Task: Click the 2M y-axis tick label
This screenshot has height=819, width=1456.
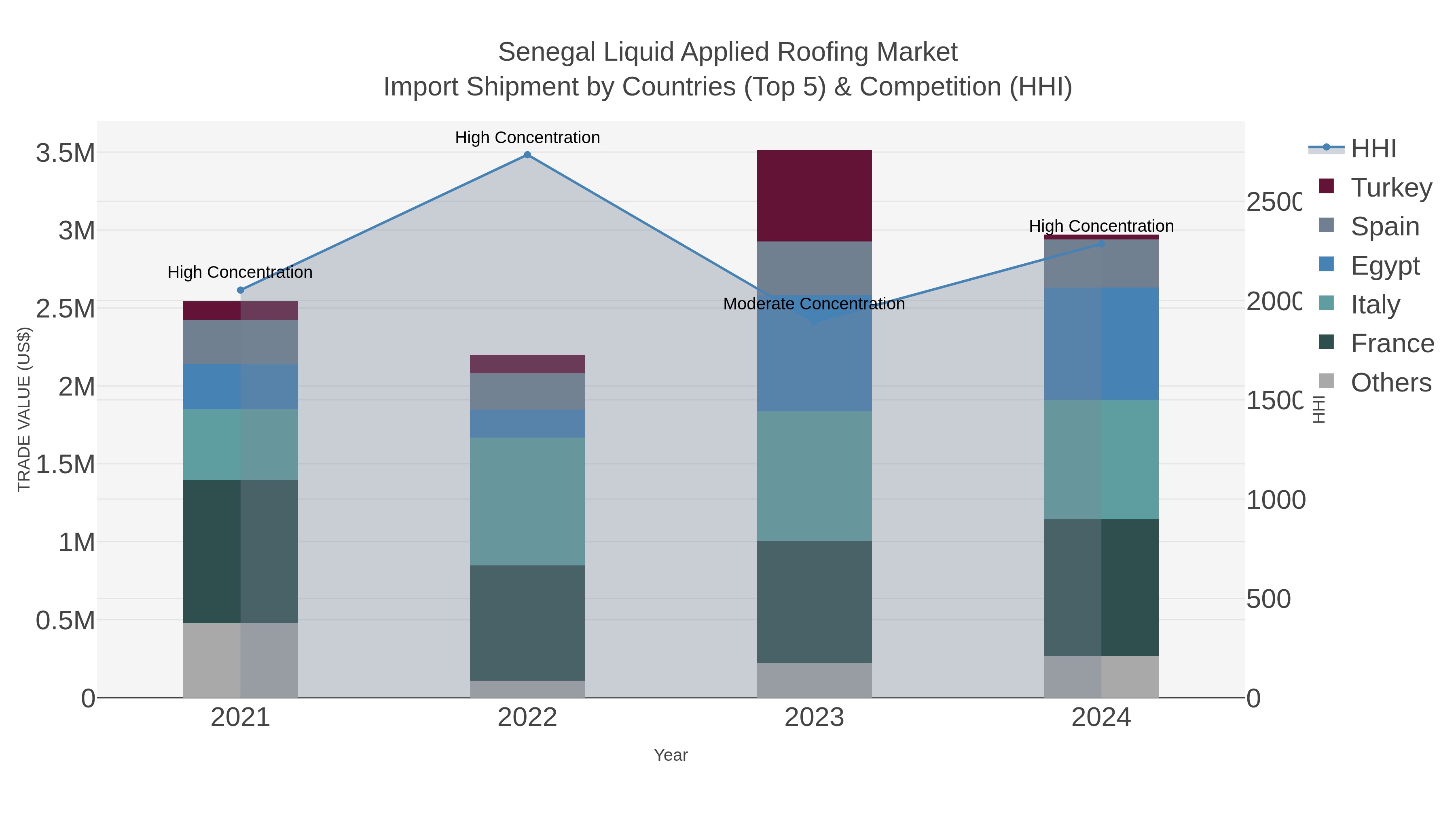Action: (x=76, y=387)
